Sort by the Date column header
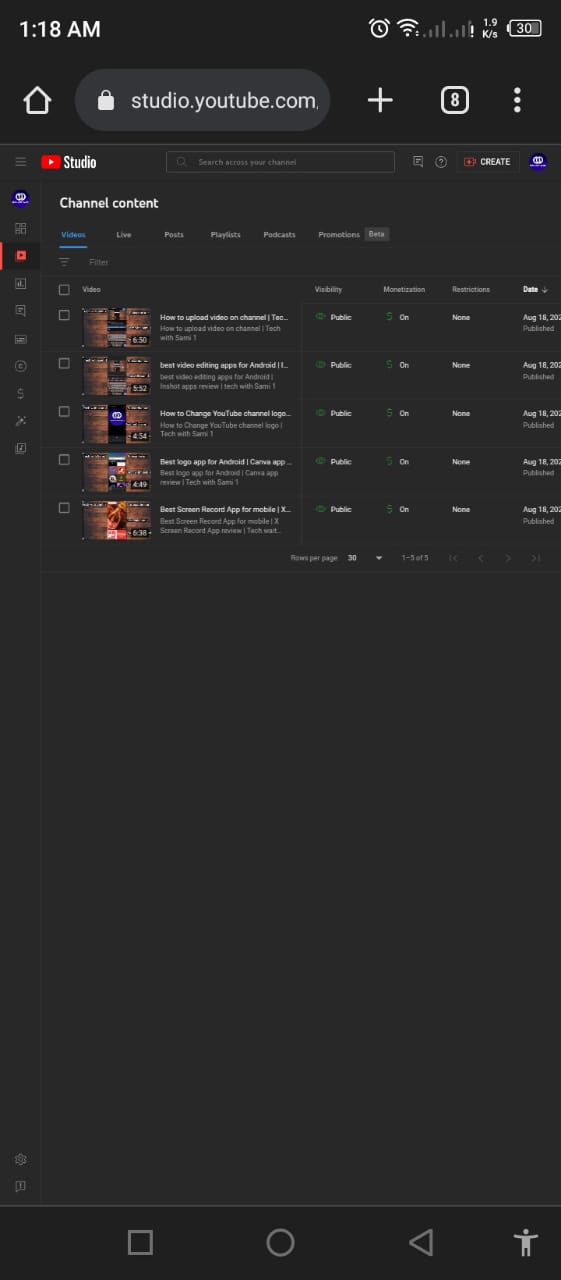The width and height of the screenshot is (561, 1280). [x=535, y=290]
